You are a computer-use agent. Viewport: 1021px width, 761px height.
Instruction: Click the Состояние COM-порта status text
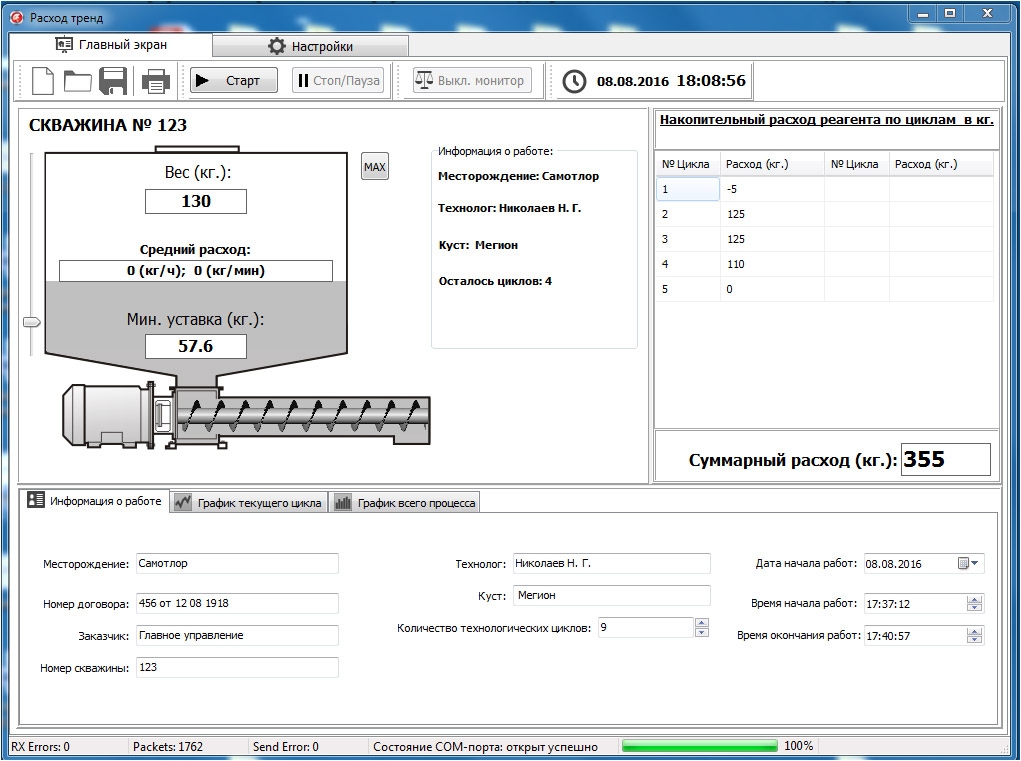486,747
